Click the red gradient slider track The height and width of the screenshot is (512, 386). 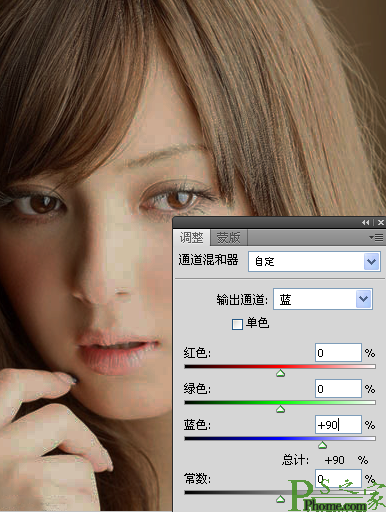tap(280, 366)
